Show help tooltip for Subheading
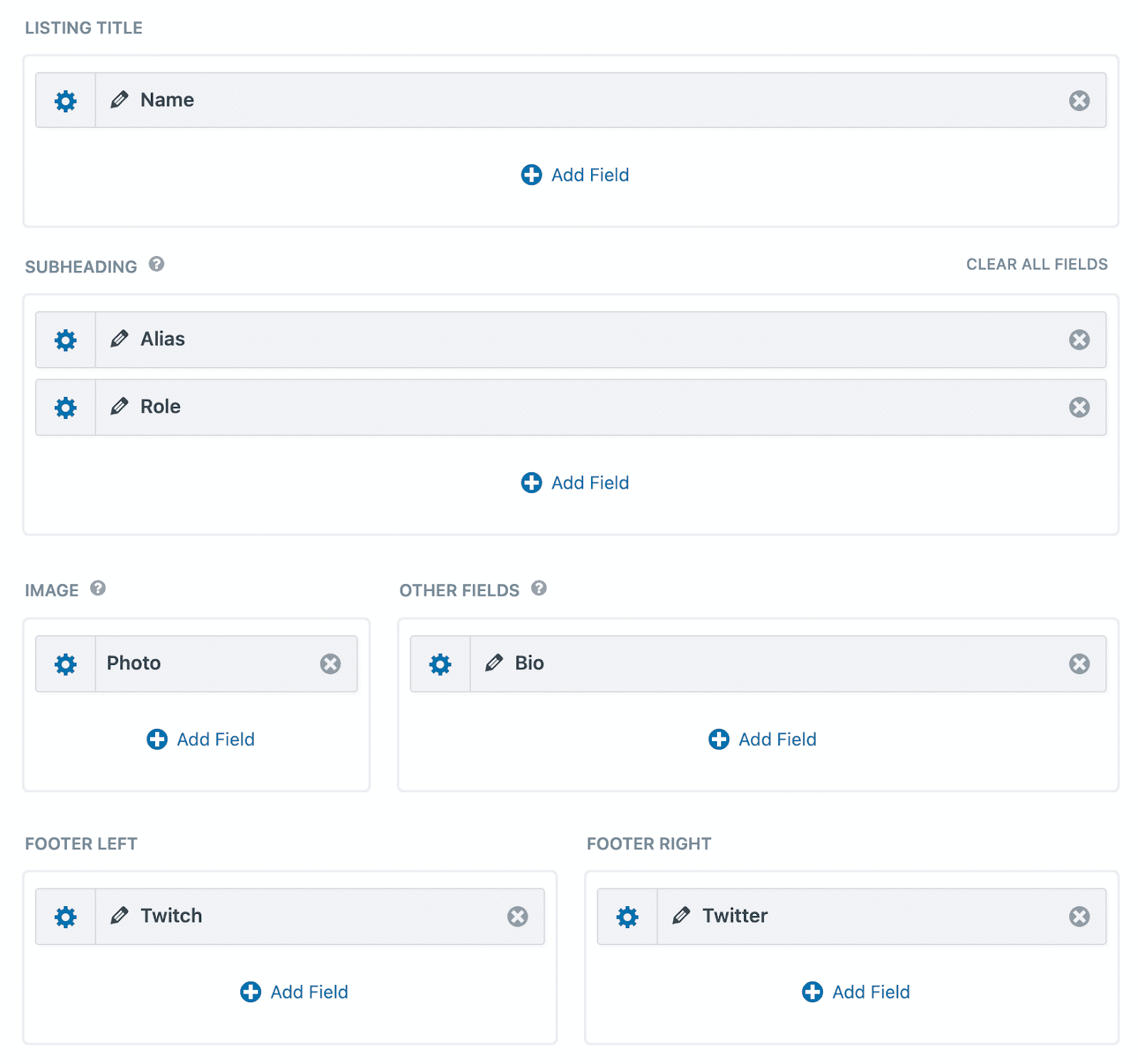Screen dimensions: 1138x1064 click(156, 265)
